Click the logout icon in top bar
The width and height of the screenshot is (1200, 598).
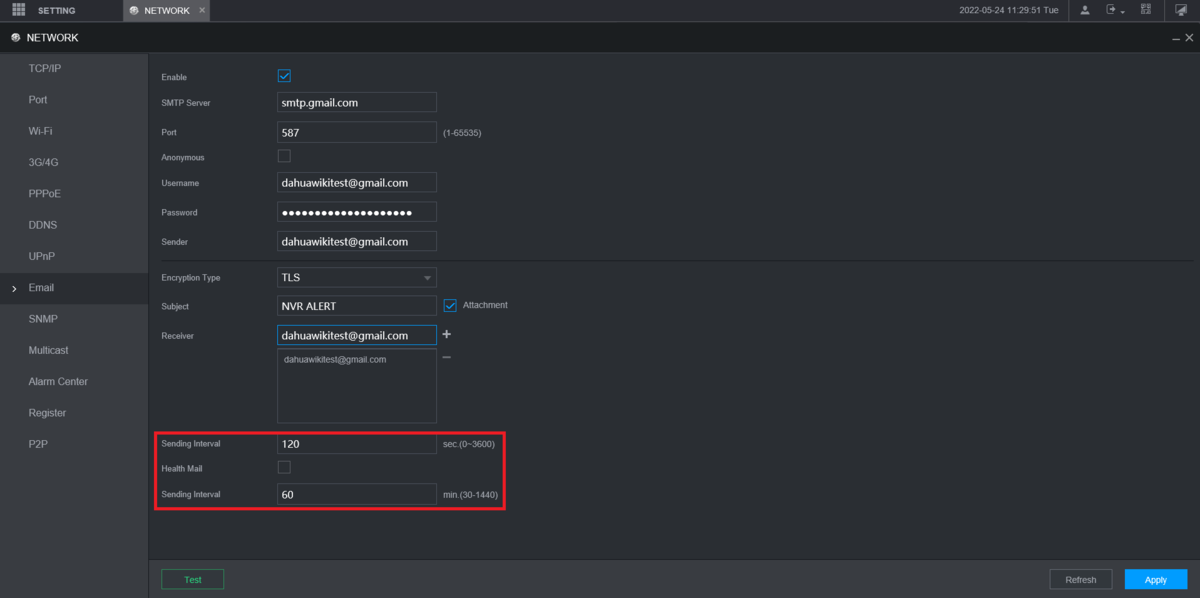[1110, 10]
